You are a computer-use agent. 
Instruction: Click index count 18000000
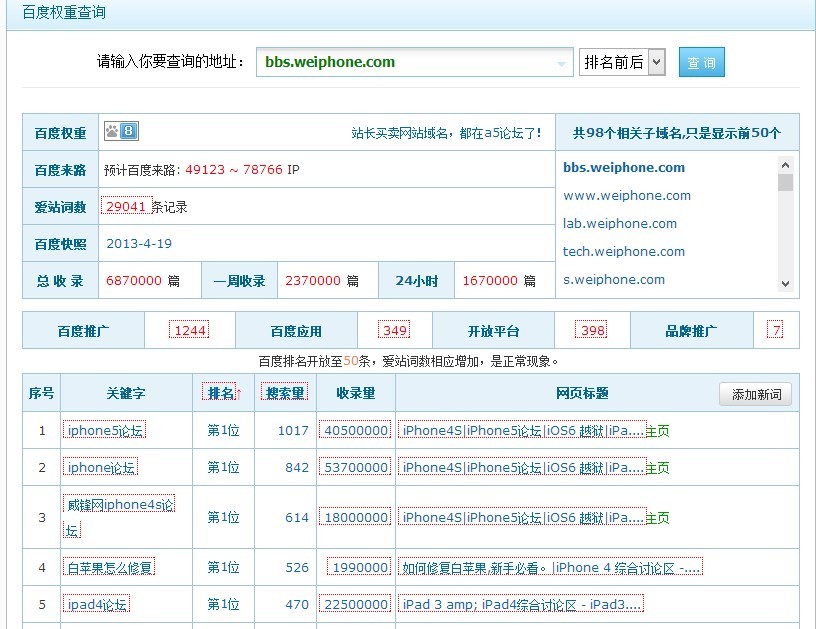point(355,517)
